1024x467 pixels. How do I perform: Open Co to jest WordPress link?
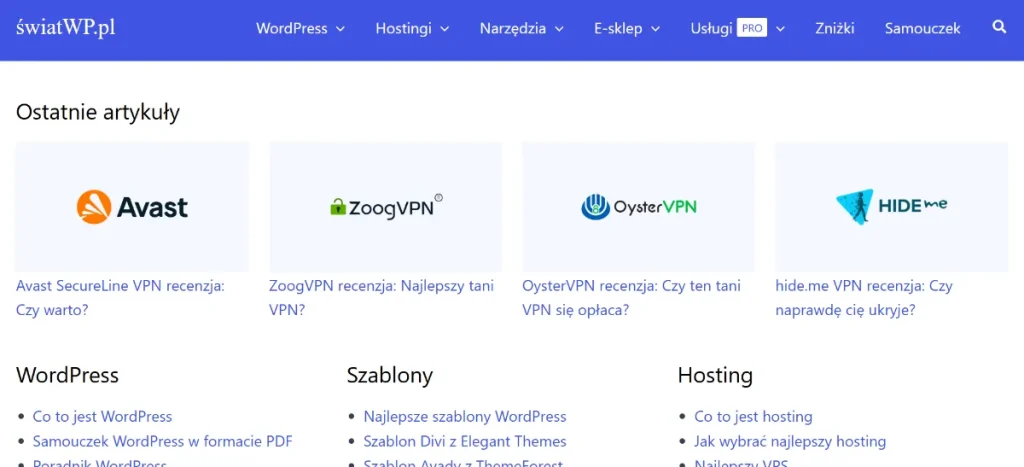coord(103,417)
